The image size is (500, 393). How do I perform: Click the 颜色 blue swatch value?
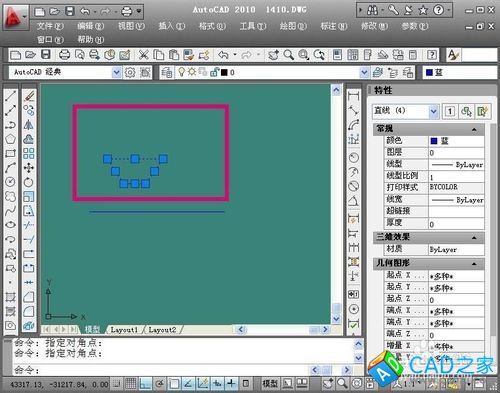click(456, 141)
